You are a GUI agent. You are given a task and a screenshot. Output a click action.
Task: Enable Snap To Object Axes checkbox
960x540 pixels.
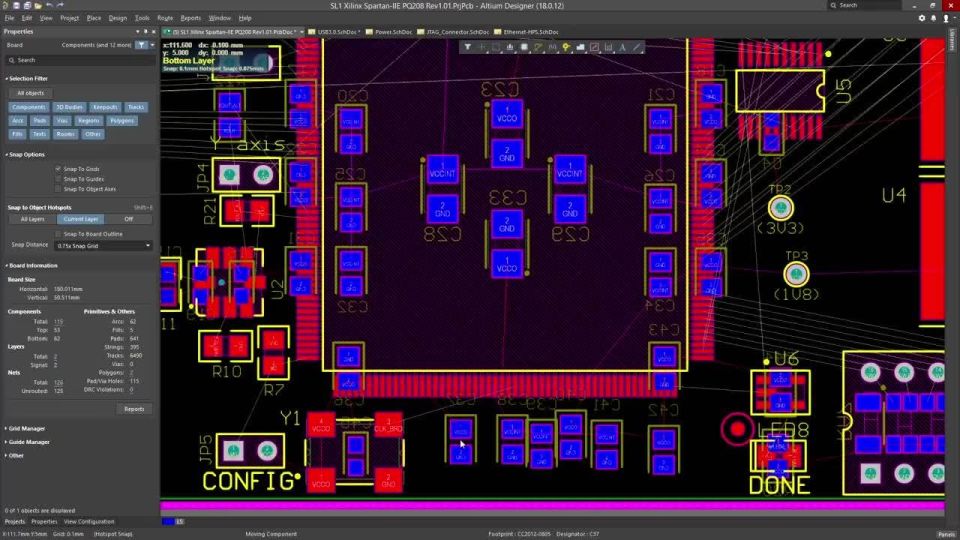[x=58, y=189]
